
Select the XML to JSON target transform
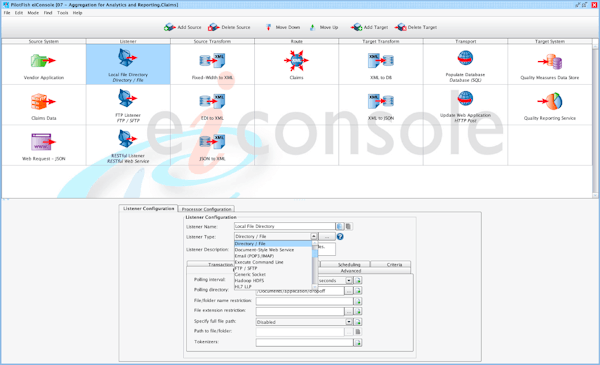pos(380,101)
